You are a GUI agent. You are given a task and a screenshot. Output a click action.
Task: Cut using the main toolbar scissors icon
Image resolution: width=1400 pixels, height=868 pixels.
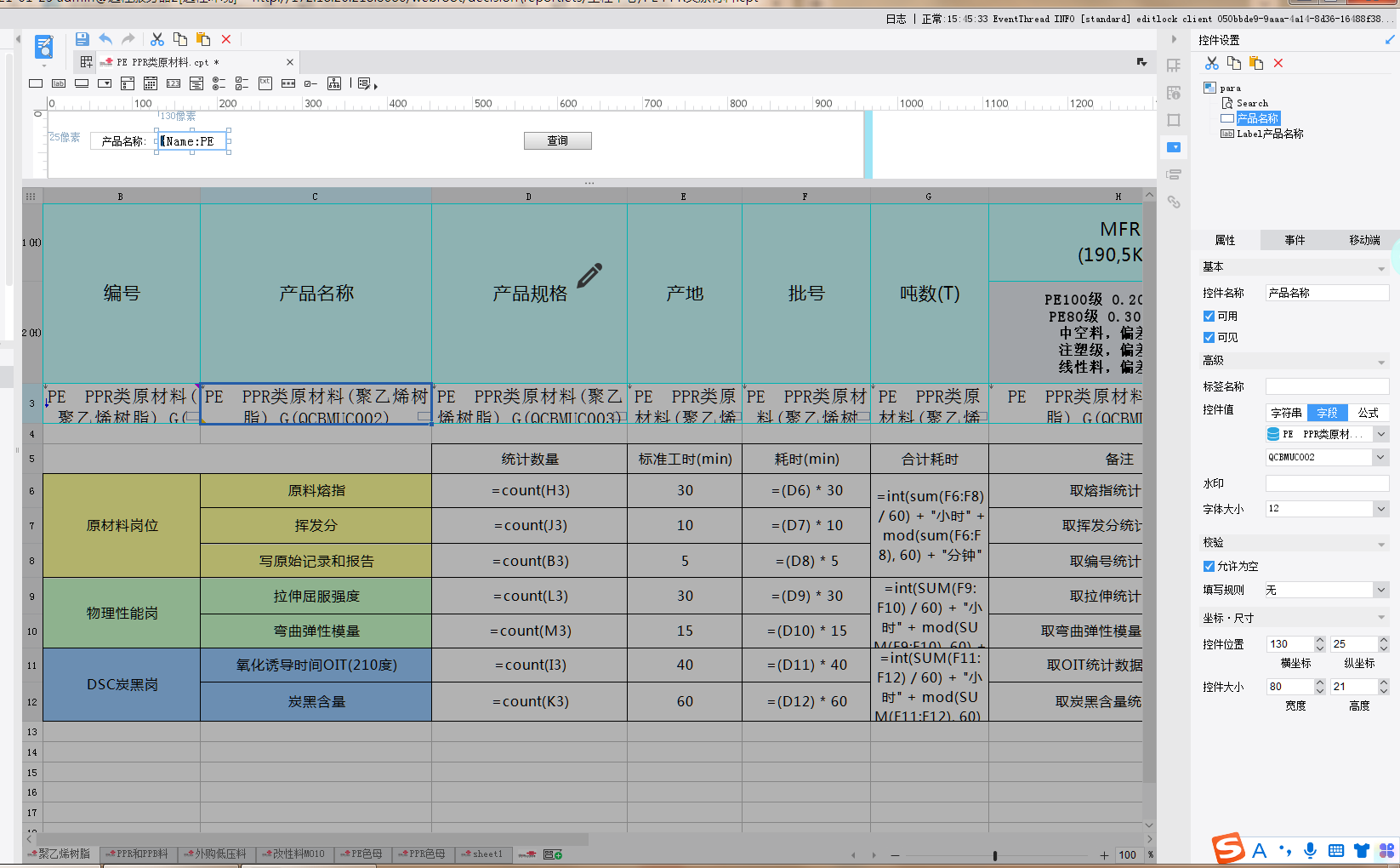coord(157,39)
